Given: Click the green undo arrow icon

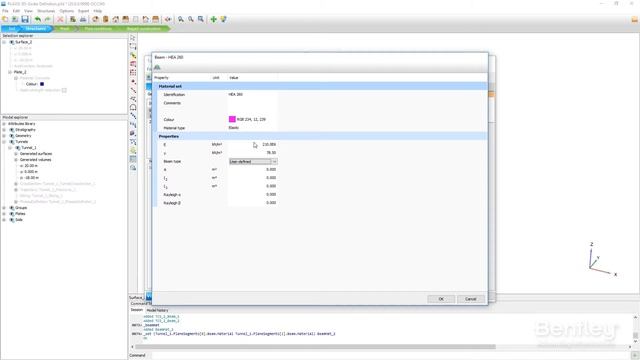Looking at the screenshot, I should (38, 19).
